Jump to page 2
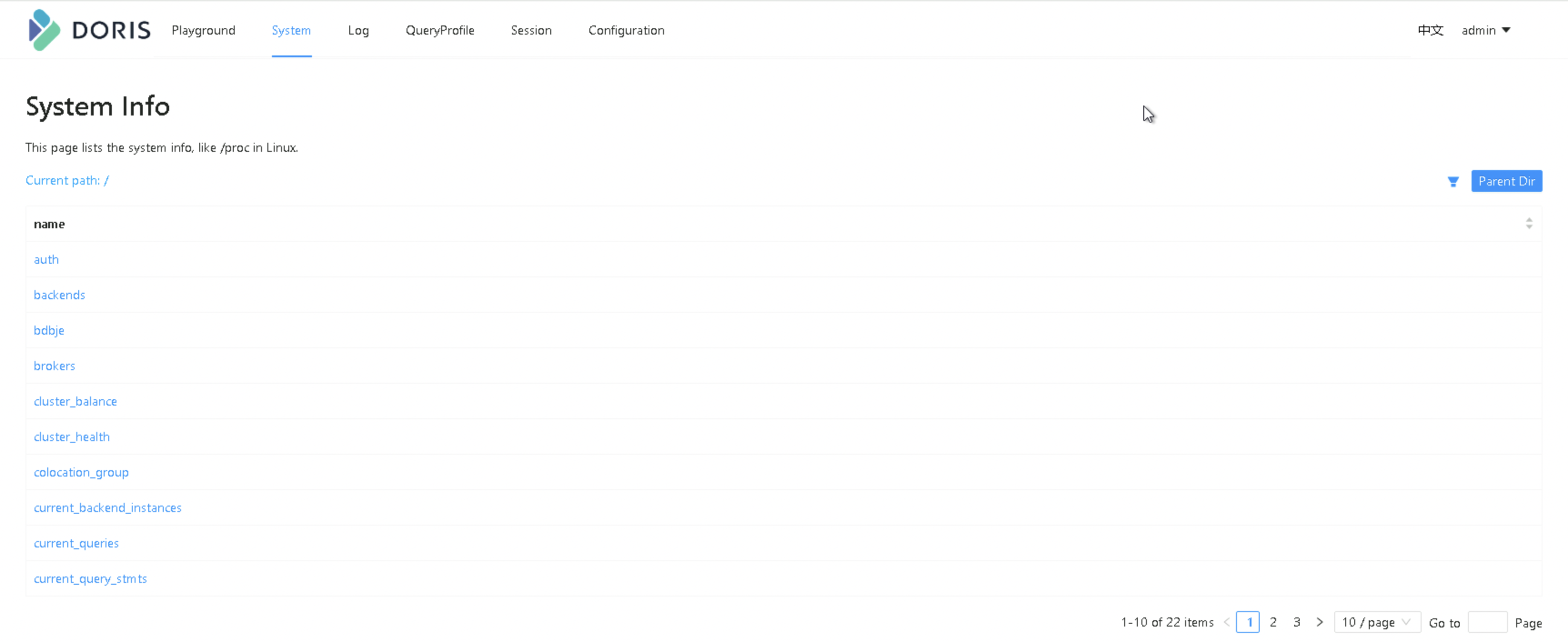Image resolution: width=1568 pixels, height=642 pixels. point(1273,622)
